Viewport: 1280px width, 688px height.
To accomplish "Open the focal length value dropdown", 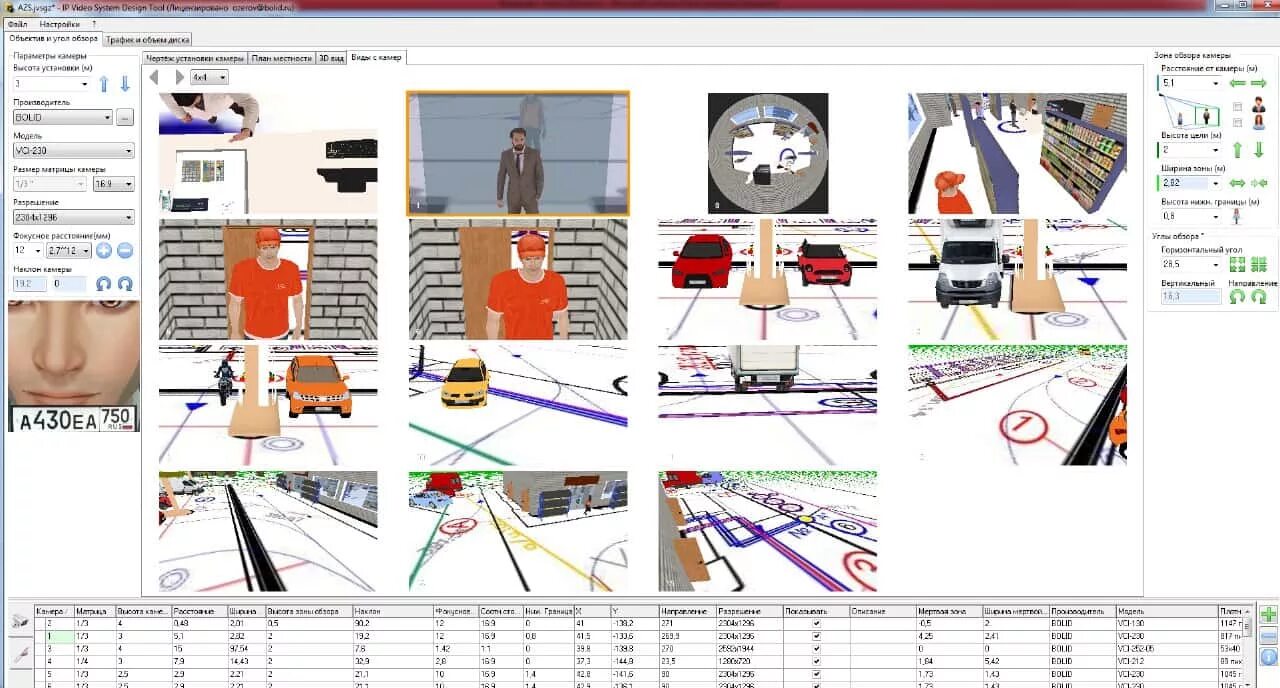I will [37, 251].
